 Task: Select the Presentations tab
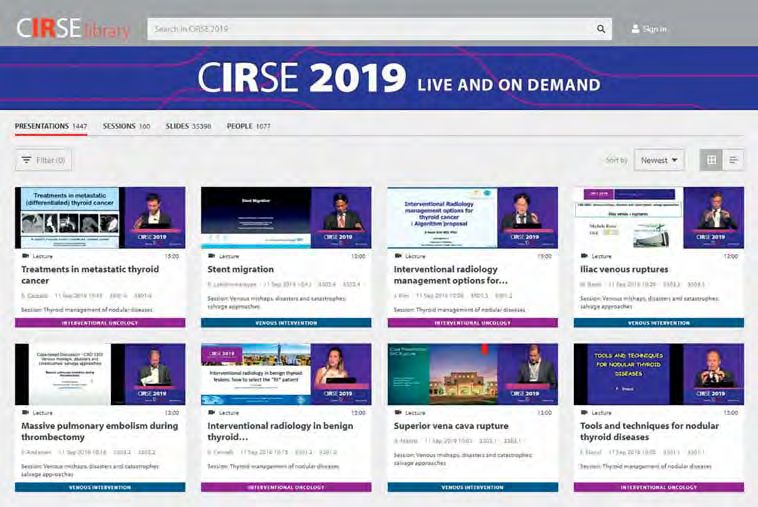click(x=51, y=126)
